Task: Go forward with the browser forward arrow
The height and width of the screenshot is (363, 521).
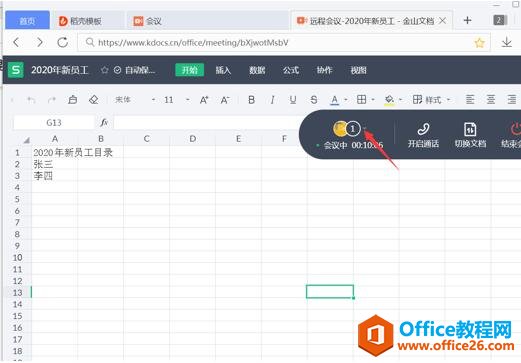Action: tap(40, 42)
